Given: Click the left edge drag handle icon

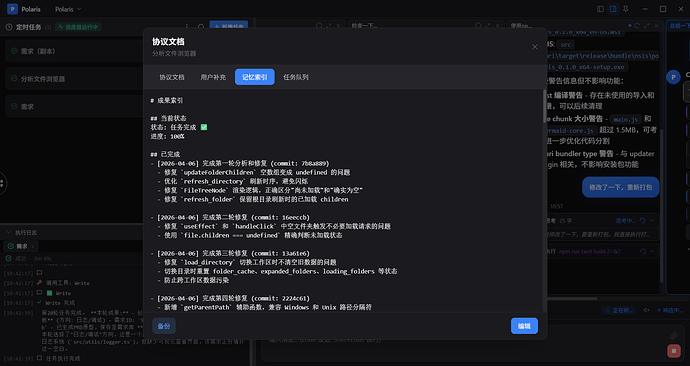Looking at the screenshot, I should [2, 183].
